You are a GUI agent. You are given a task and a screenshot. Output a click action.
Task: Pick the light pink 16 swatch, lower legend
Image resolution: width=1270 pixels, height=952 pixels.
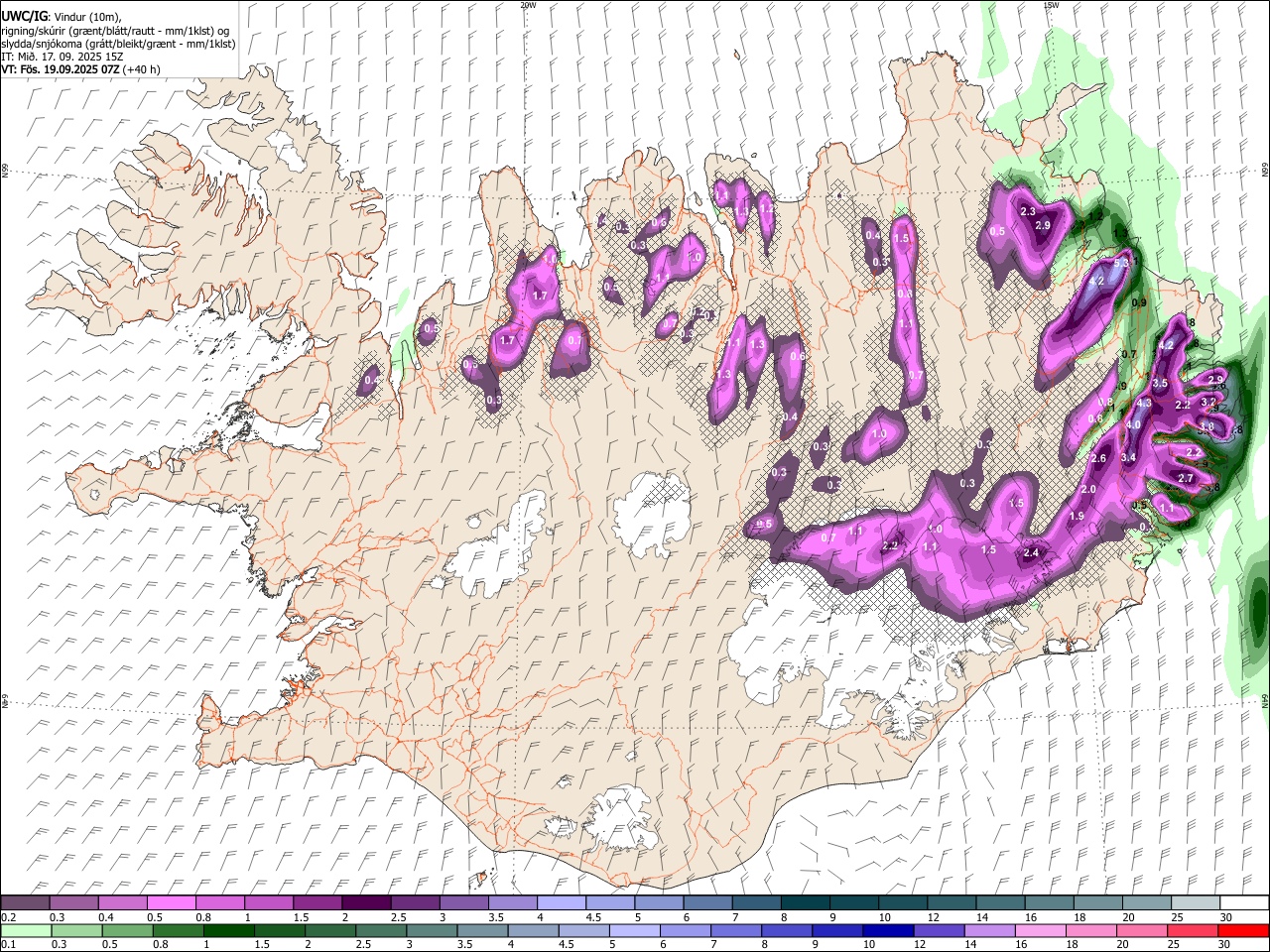[1040, 931]
